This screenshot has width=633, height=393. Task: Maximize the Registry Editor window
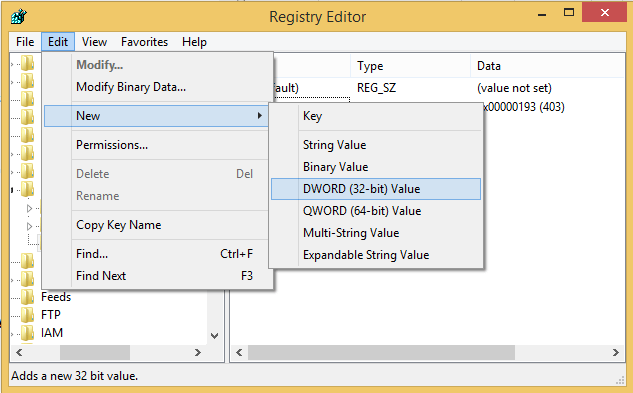coord(569,13)
